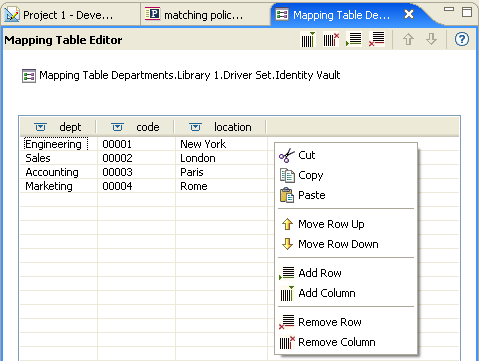Click the Add Row toolbar icon
Image resolution: width=479 pixels, height=361 pixels.
pos(354,39)
